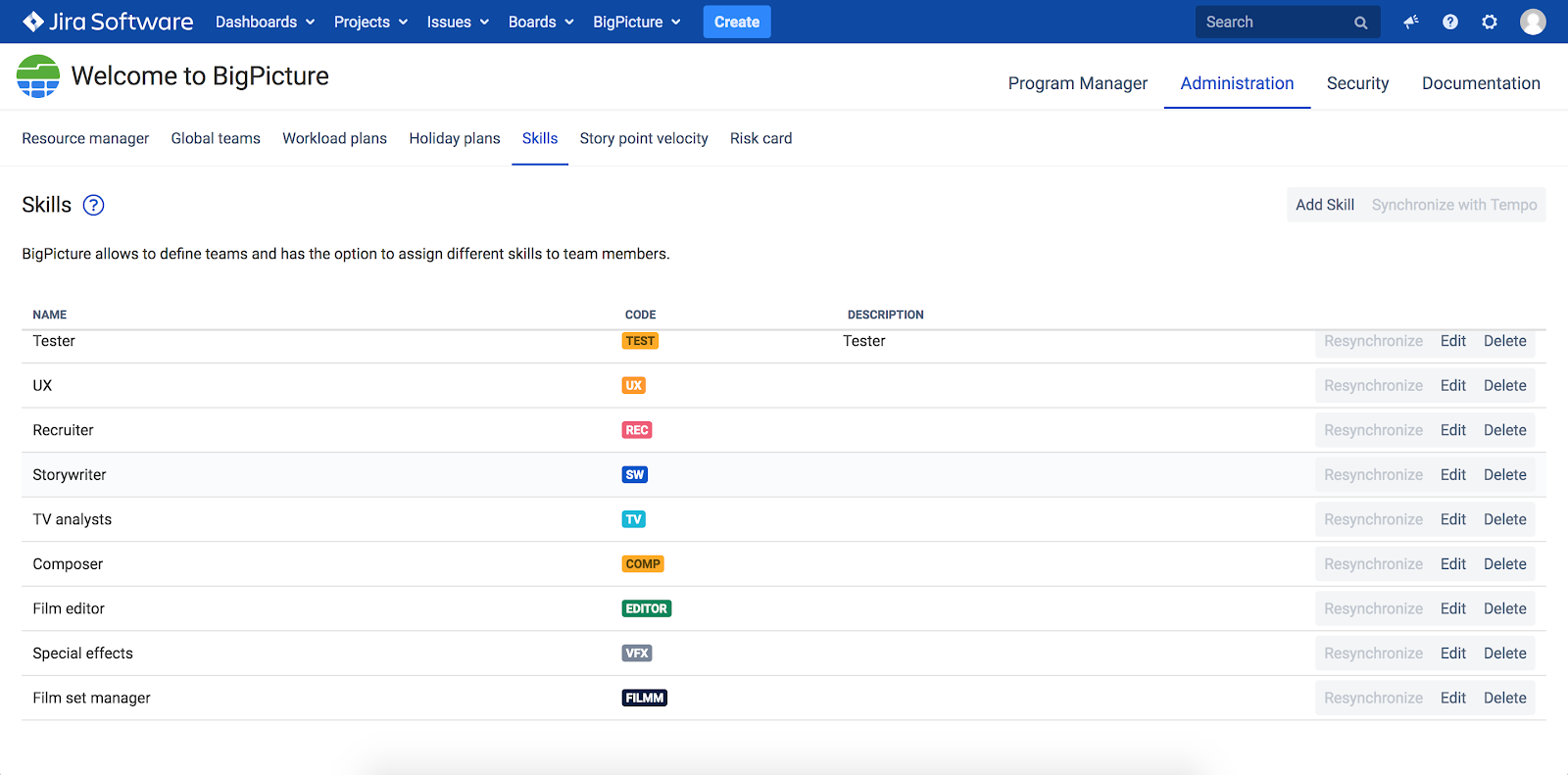This screenshot has height=775, width=1568.
Task: Edit the Tester skill
Action: tap(1453, 341)
